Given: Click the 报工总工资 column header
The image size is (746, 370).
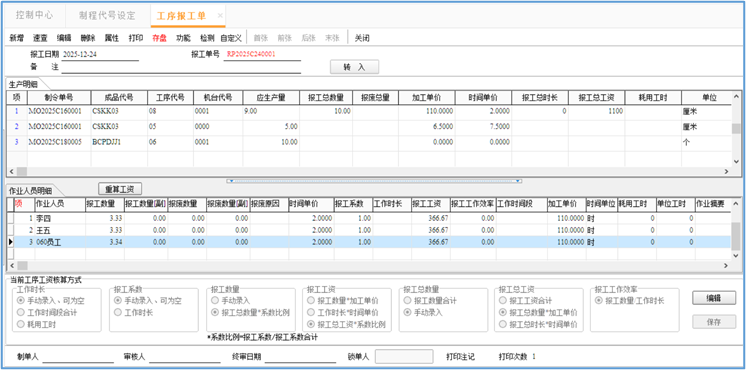Looking at the screenshot, I should (597, 97).
